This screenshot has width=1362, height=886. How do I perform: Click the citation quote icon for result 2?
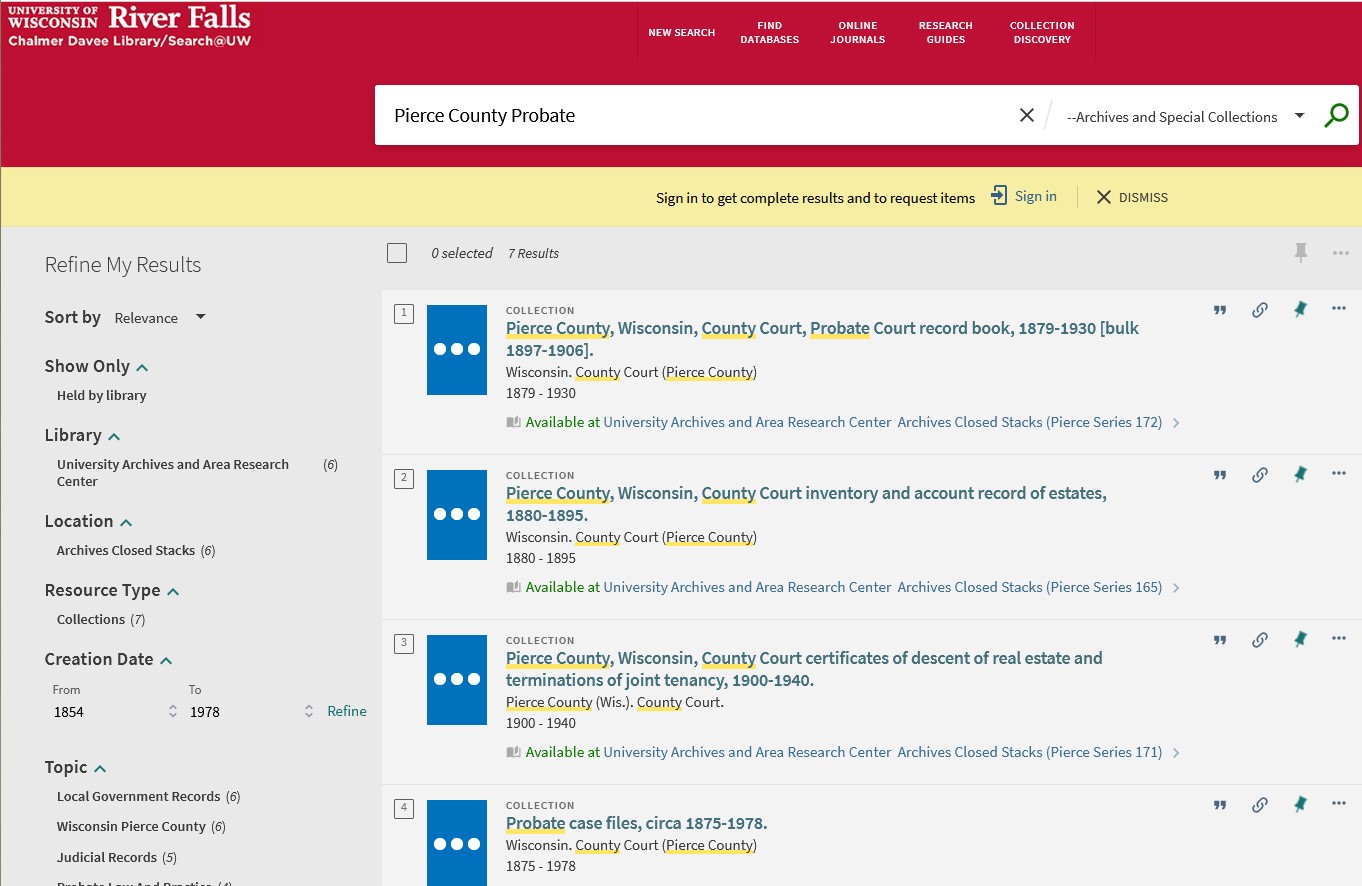1220,475
